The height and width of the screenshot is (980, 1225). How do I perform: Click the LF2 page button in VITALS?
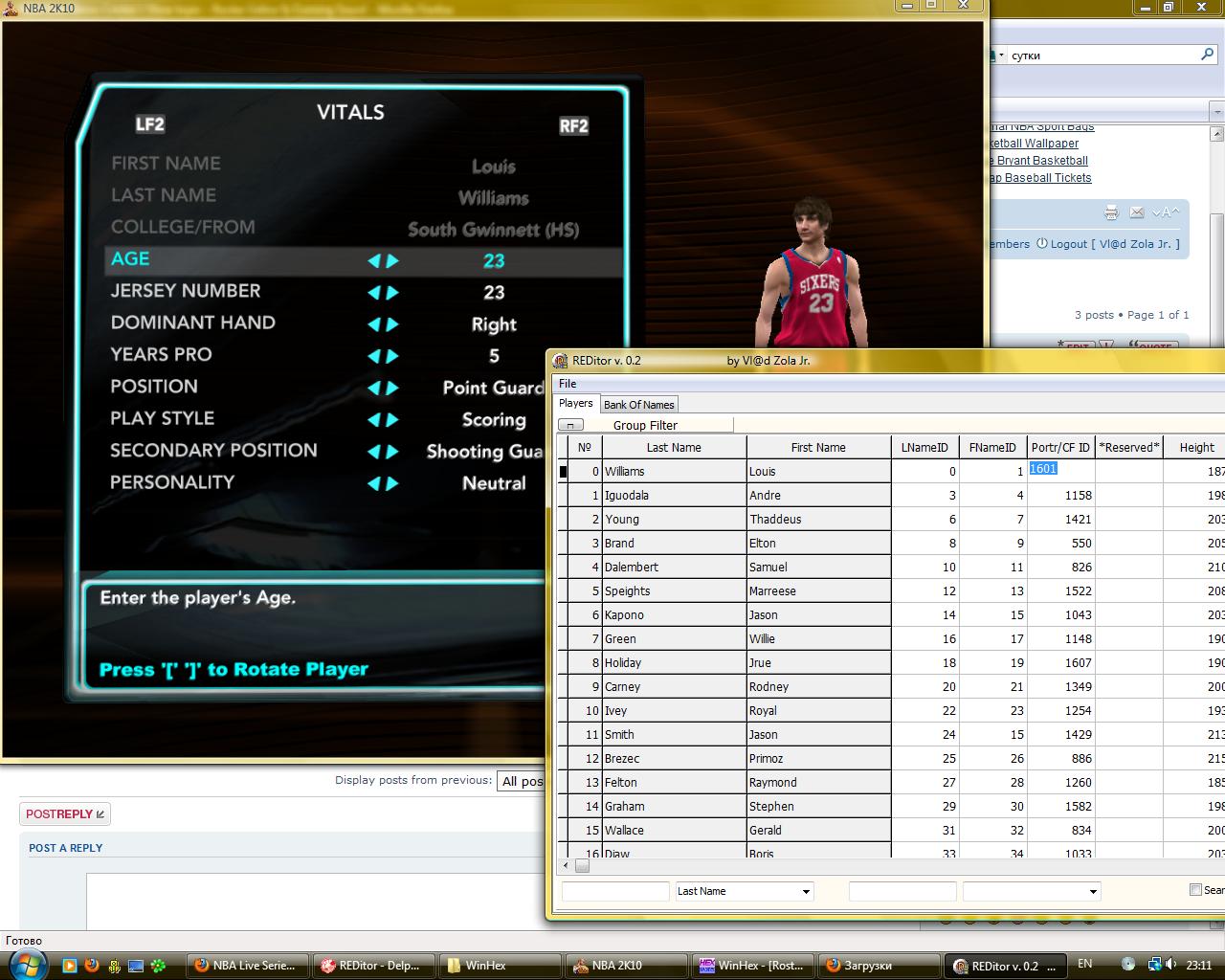[150, 124]
